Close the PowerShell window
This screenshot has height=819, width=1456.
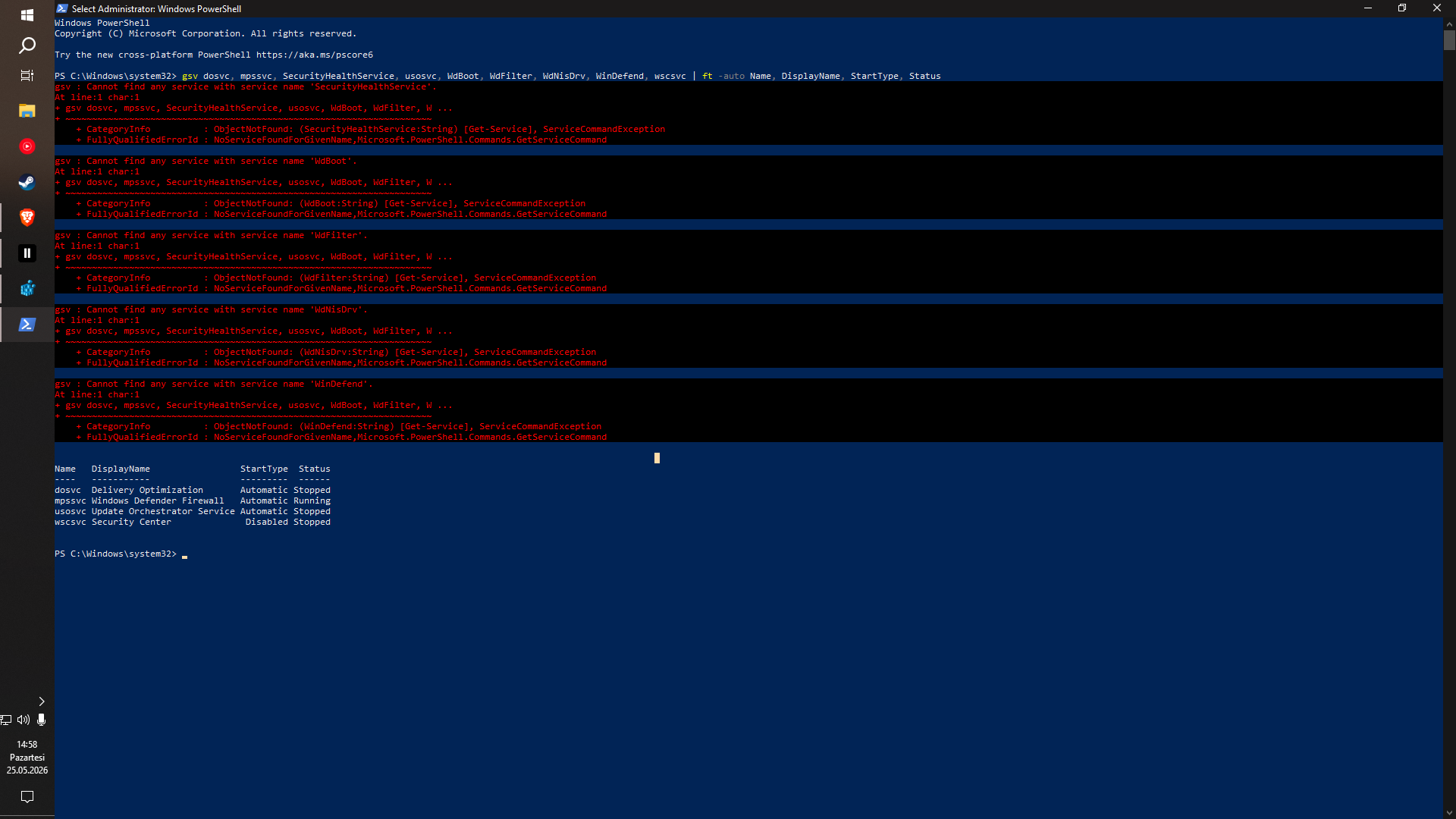pyautogui.click(x=1437, y=8)
